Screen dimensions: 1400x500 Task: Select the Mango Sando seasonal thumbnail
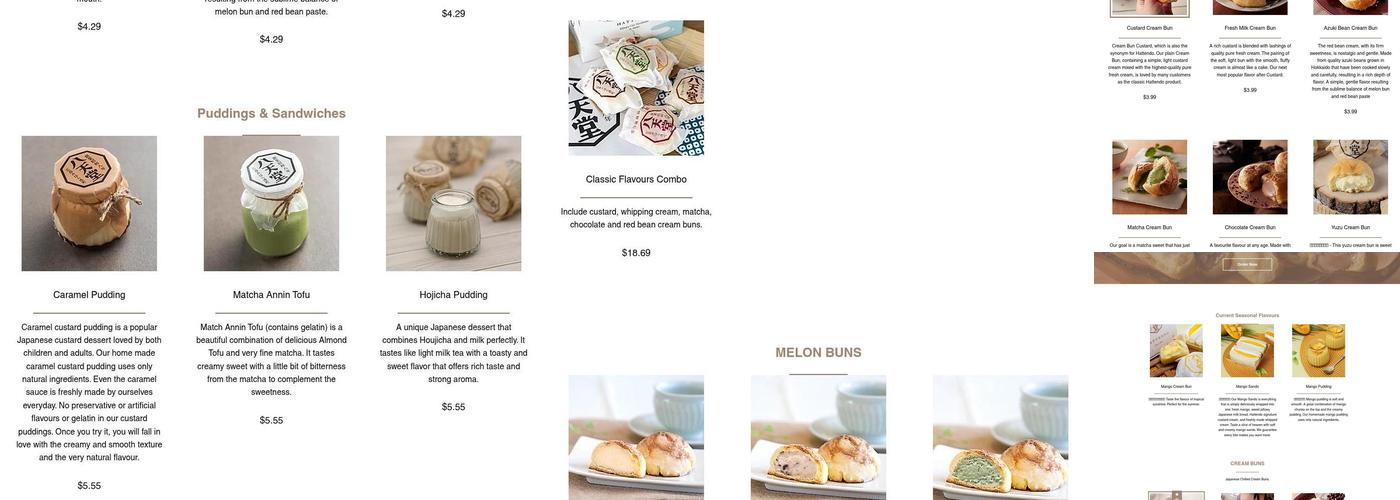pyautogui.click(x=1247, y=351)
